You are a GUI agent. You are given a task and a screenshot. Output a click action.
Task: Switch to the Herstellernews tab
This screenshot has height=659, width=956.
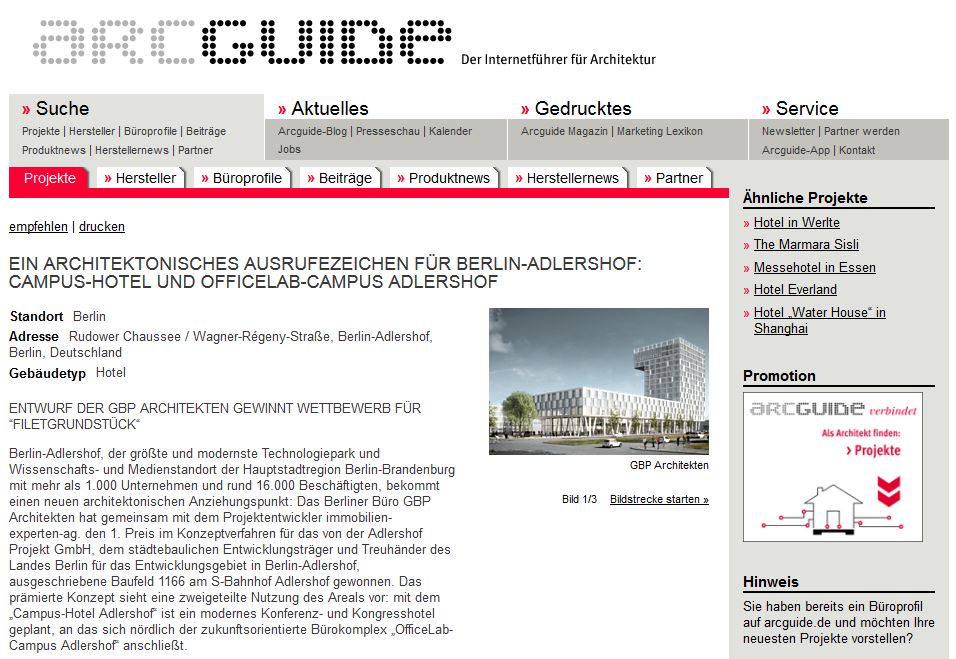pyautogui.click(x=568, y=178)
